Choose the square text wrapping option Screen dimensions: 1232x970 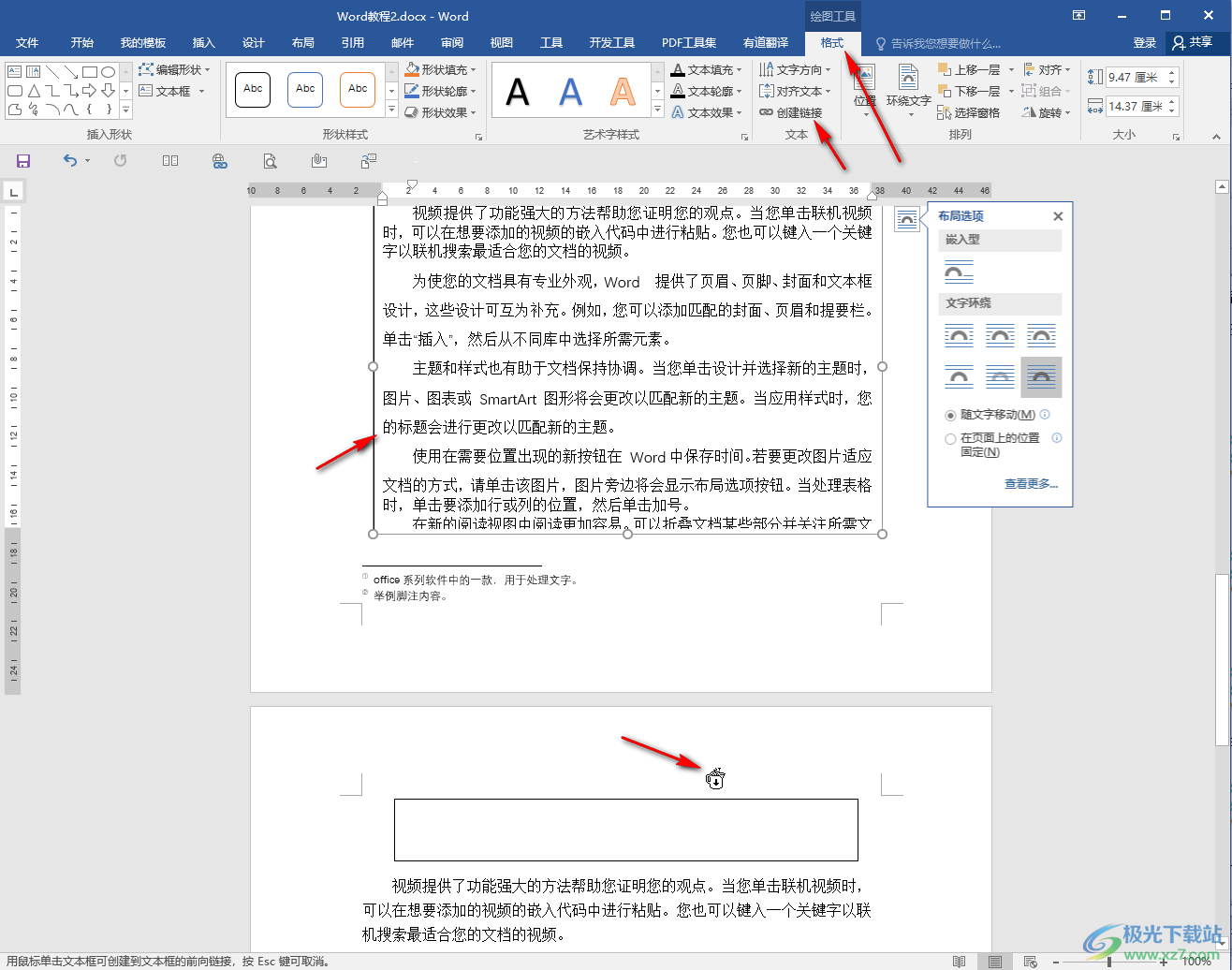click(959, 335)
